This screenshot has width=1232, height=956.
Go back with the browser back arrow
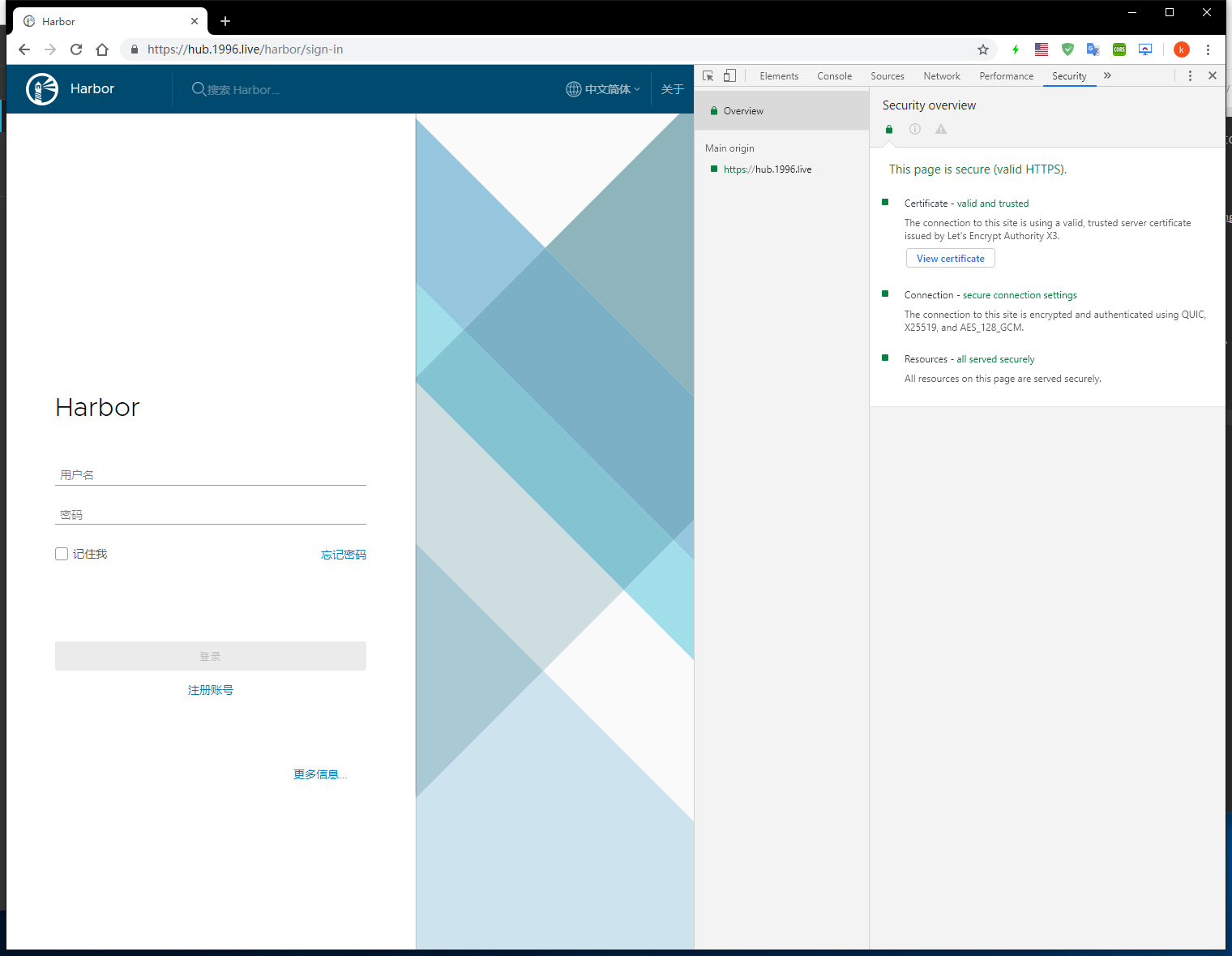pos(24,49)
